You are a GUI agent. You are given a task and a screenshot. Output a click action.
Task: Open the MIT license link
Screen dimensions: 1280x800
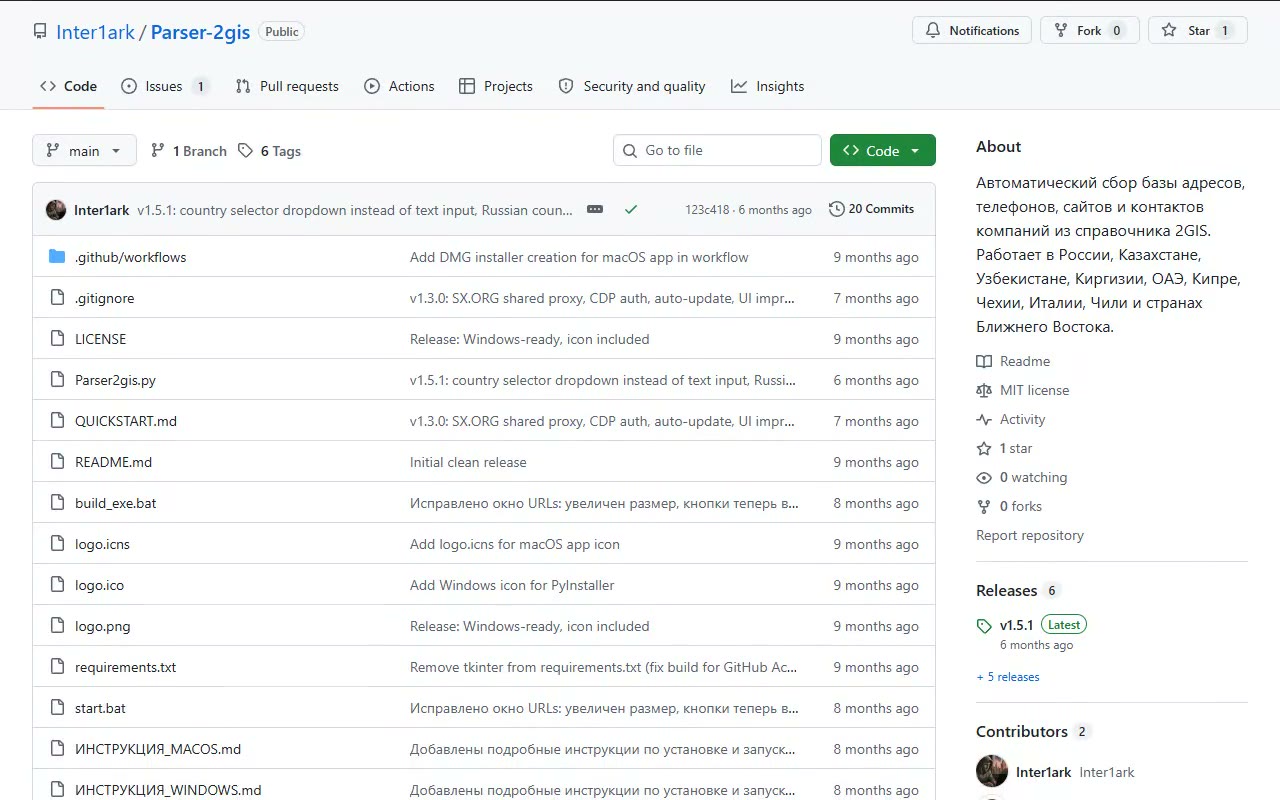pos(1023,390)
